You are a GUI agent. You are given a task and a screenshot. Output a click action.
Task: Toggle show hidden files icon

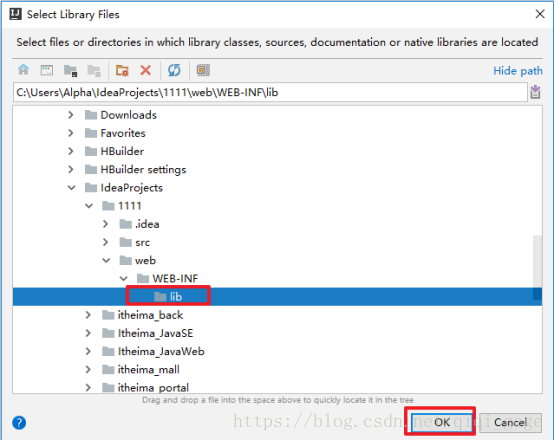pyautogui.click(x=203, y=70)
